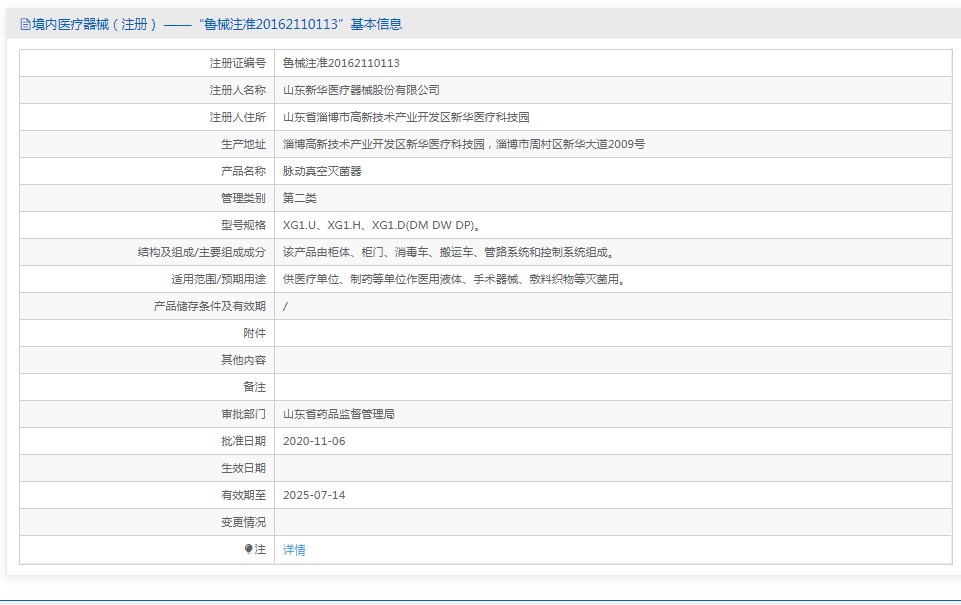Viewport: 961px width, 605px height.
Task: Click the 管理类别 label
Action: [243, 198]
